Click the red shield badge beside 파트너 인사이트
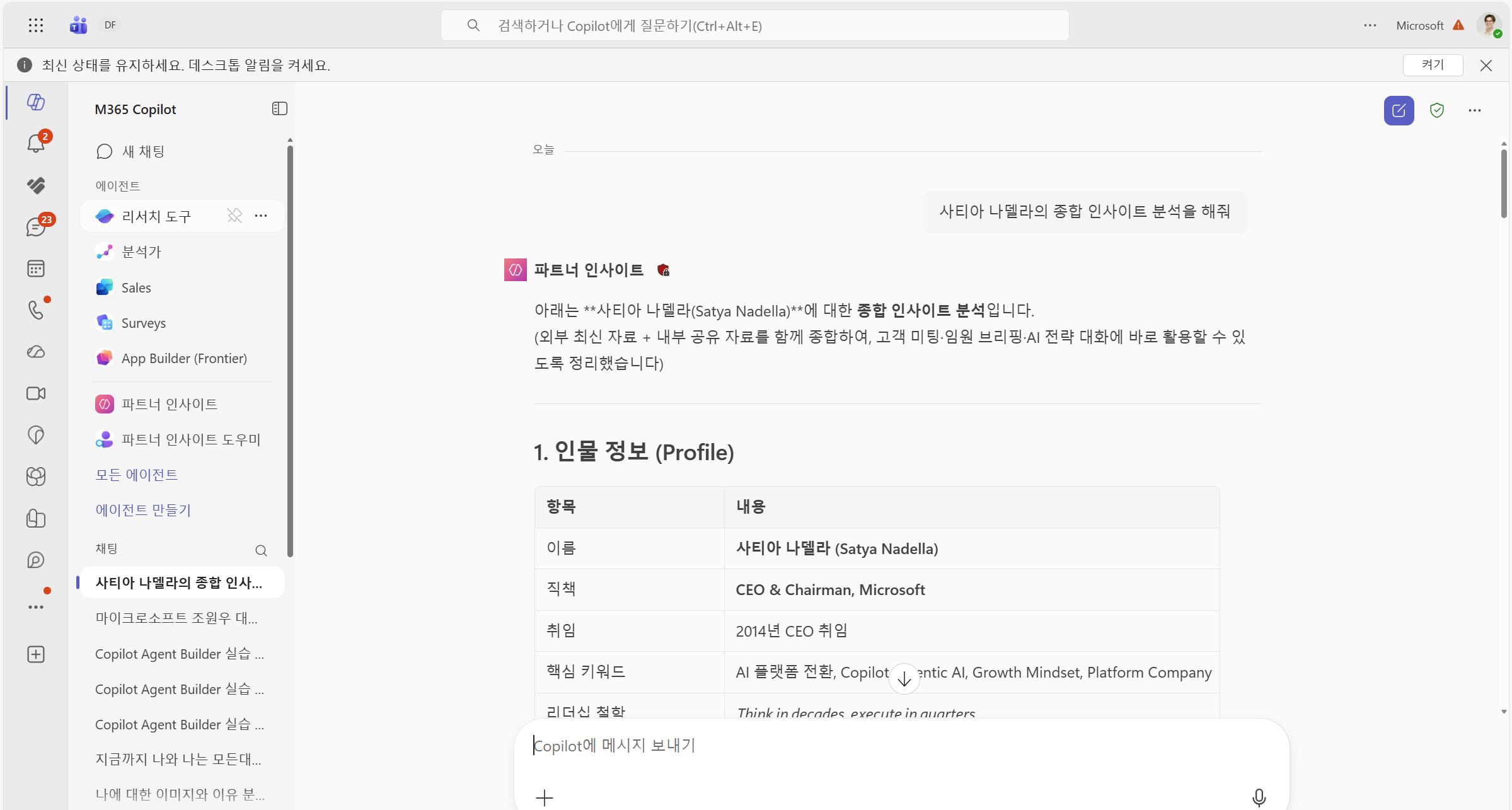The width and height of the screenshot is (1512, 810). tap(663, 270)
